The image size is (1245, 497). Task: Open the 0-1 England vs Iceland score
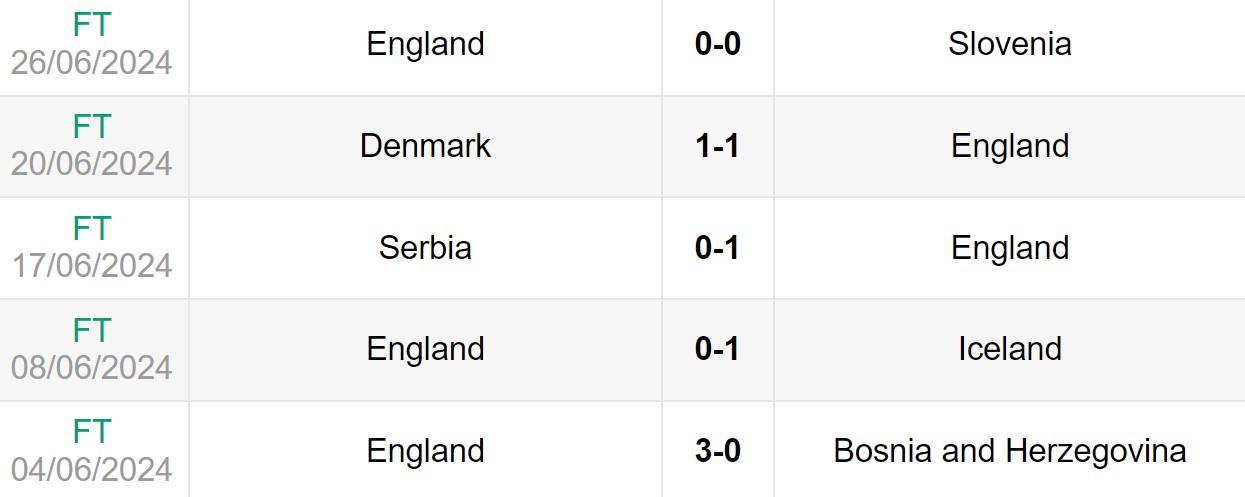(717, 349)
